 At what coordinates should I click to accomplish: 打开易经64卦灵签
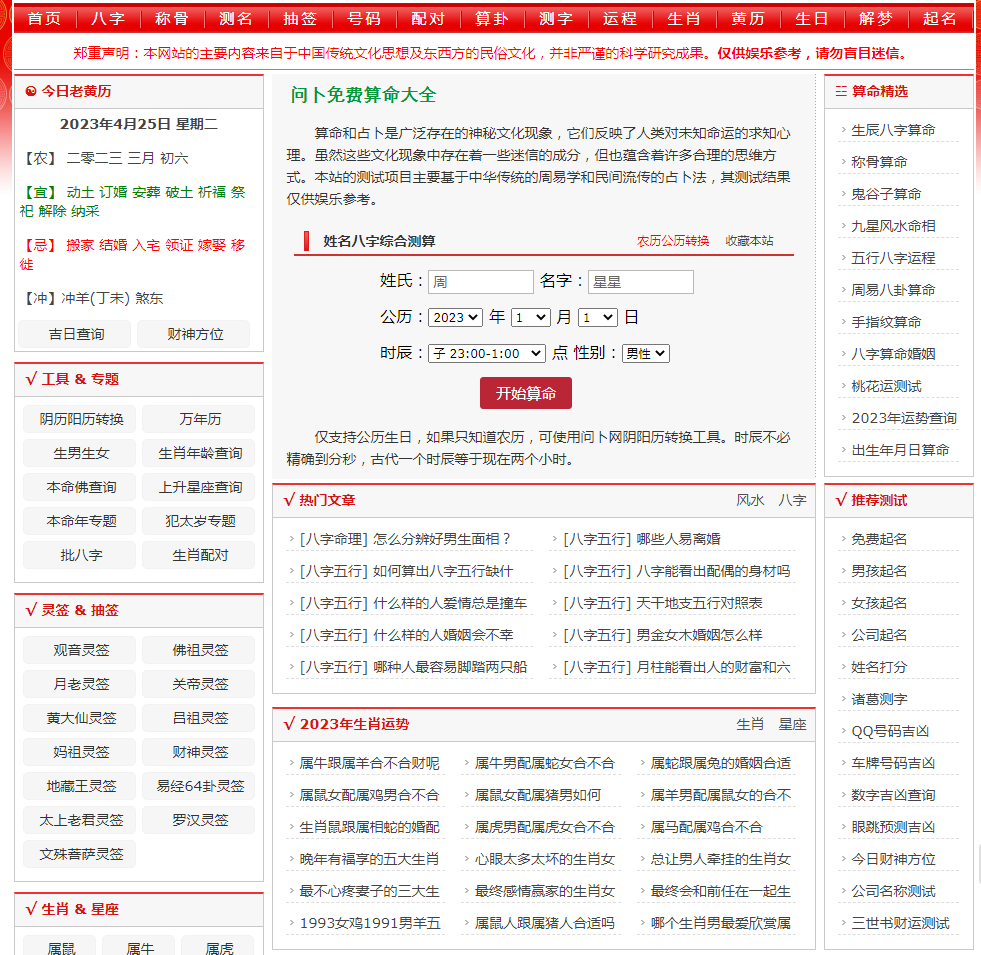coord(198,786)
